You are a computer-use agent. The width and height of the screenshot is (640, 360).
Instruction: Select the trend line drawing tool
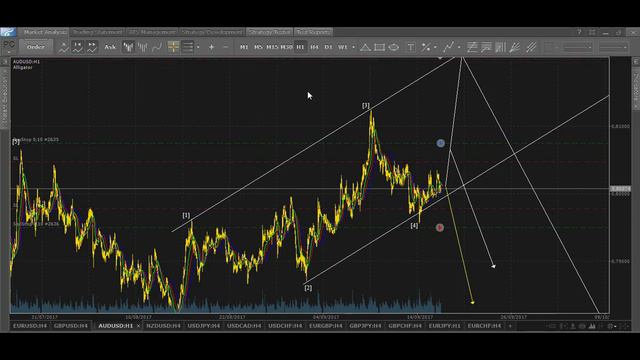click(x=449, y=47)
